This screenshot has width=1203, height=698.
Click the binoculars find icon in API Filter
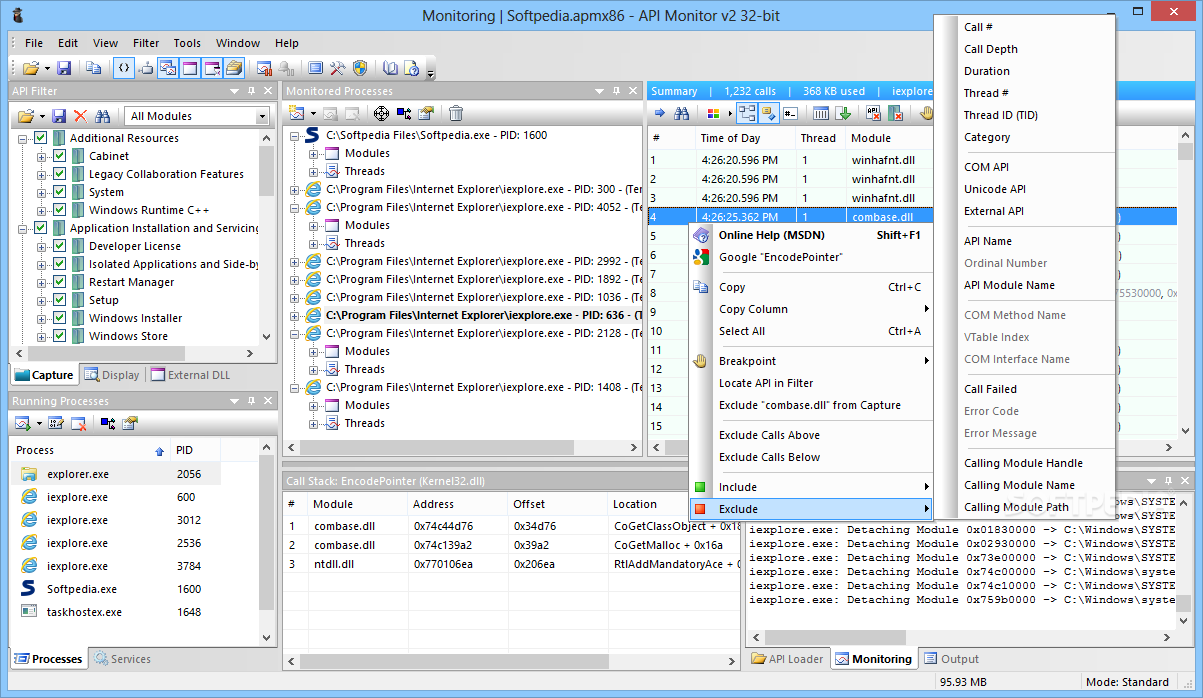pyautogui.click(x=102, y=116)
